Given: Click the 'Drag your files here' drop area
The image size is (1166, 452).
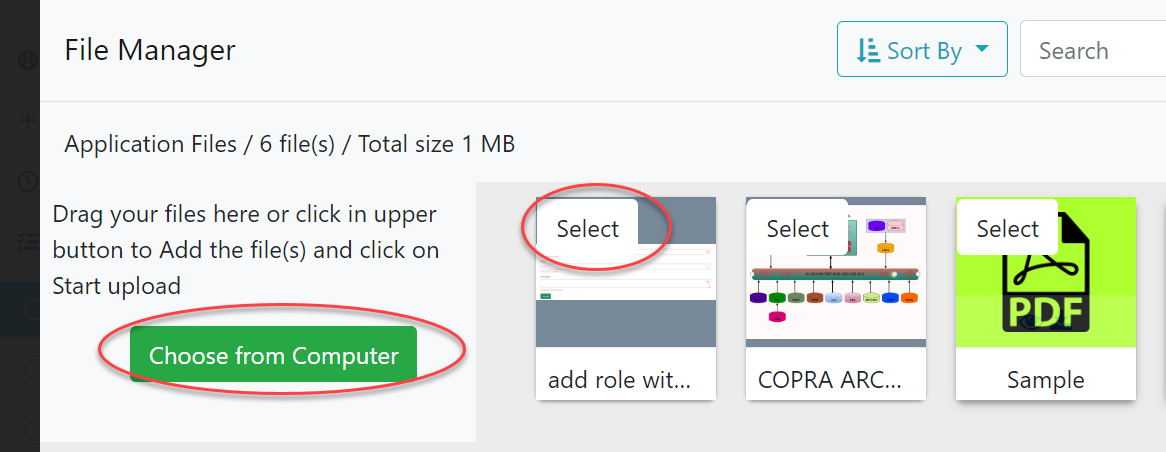Looking at the screenshot, I should tap(246, 250).
